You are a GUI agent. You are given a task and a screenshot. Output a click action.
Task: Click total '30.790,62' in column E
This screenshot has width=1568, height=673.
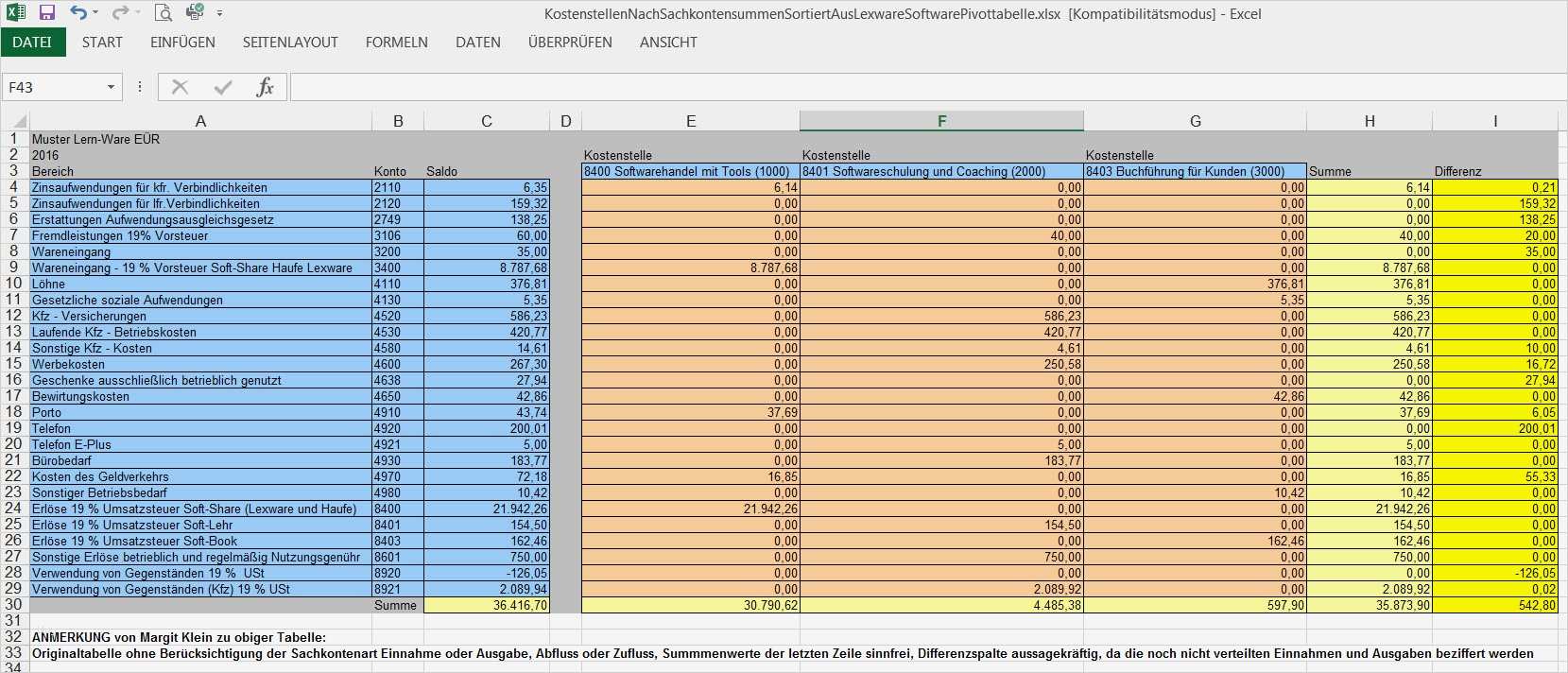coord(690,605)
